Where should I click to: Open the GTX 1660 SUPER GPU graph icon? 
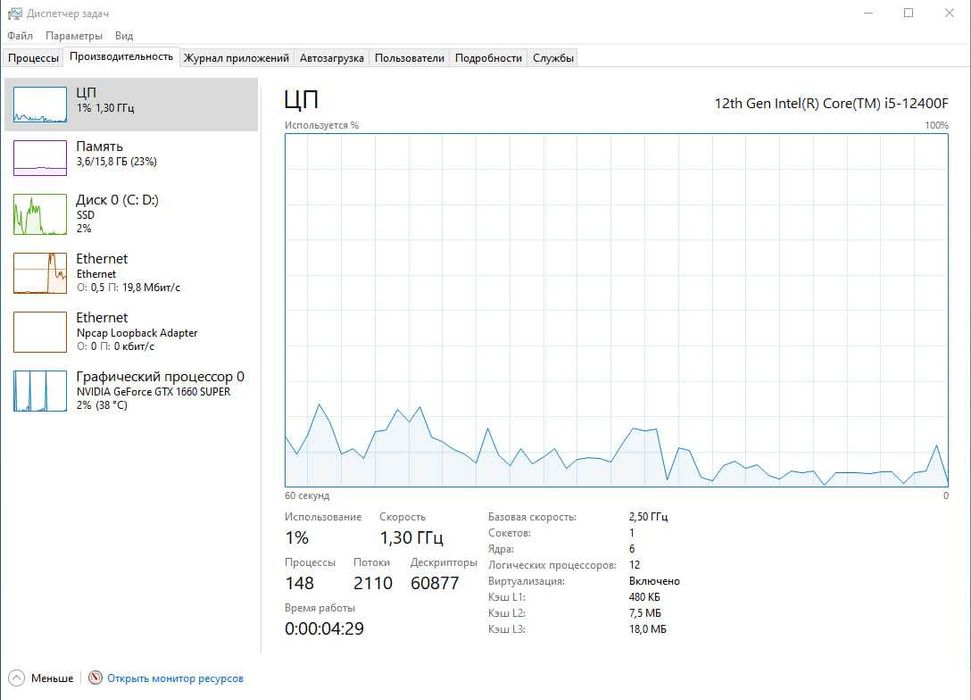[39, 391]
